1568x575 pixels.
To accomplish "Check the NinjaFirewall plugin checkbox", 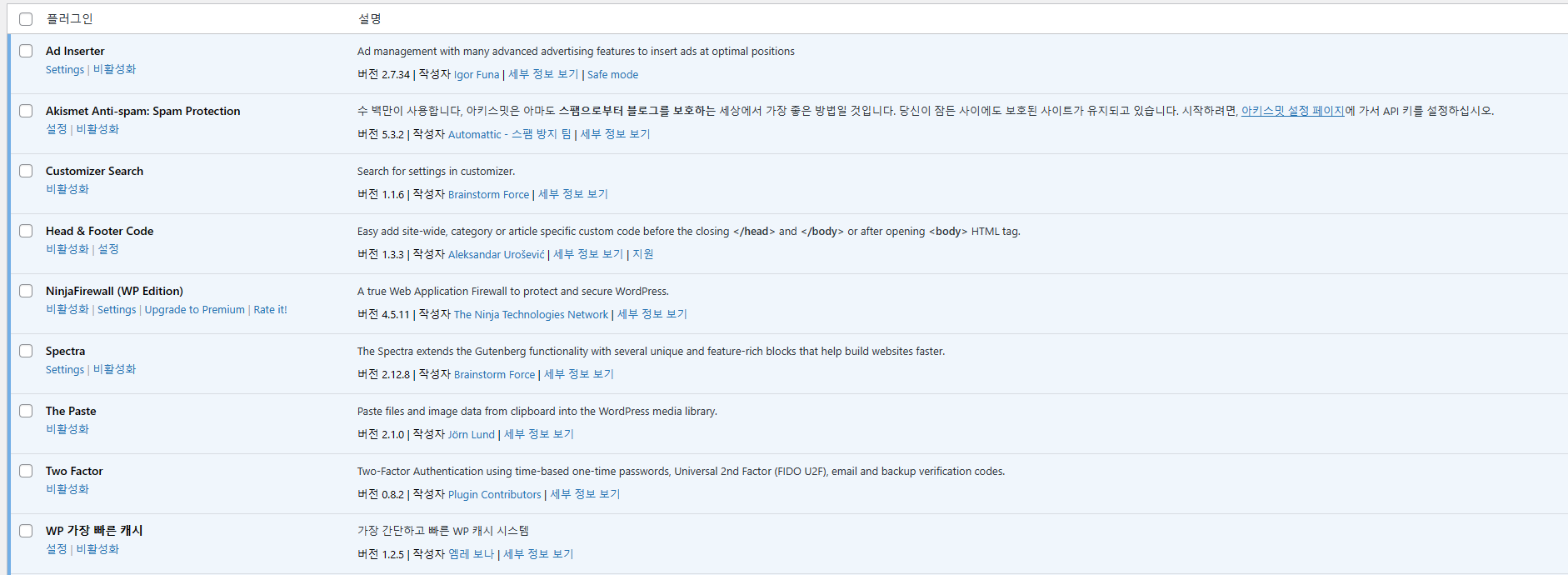I will coord(26,291).
